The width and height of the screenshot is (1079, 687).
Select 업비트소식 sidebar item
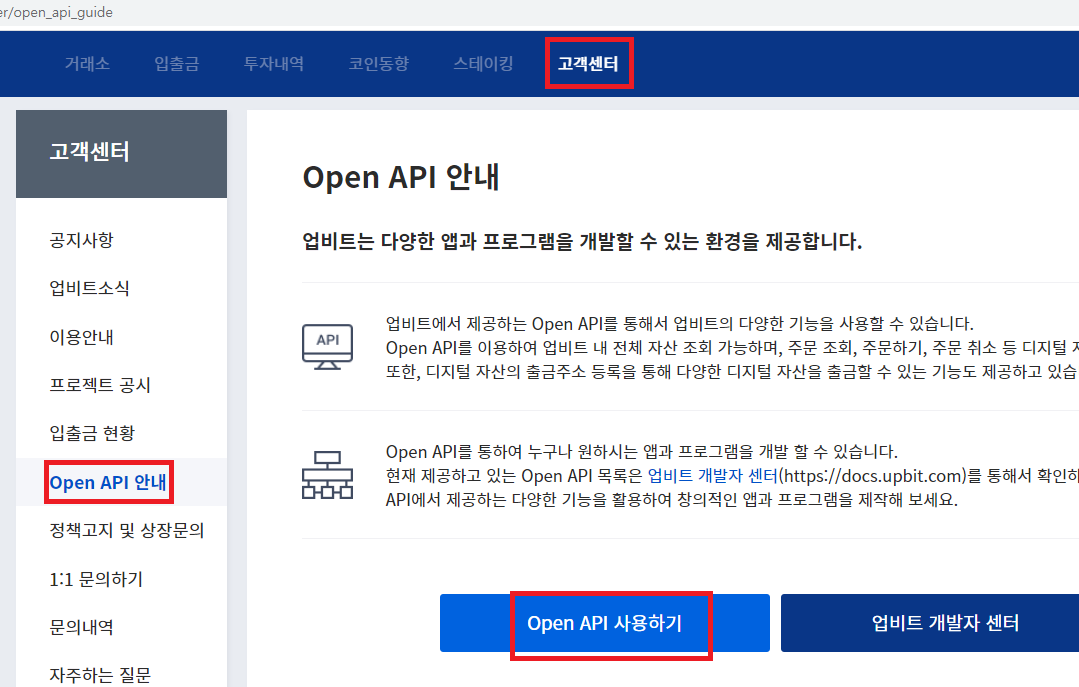[89, 288]
